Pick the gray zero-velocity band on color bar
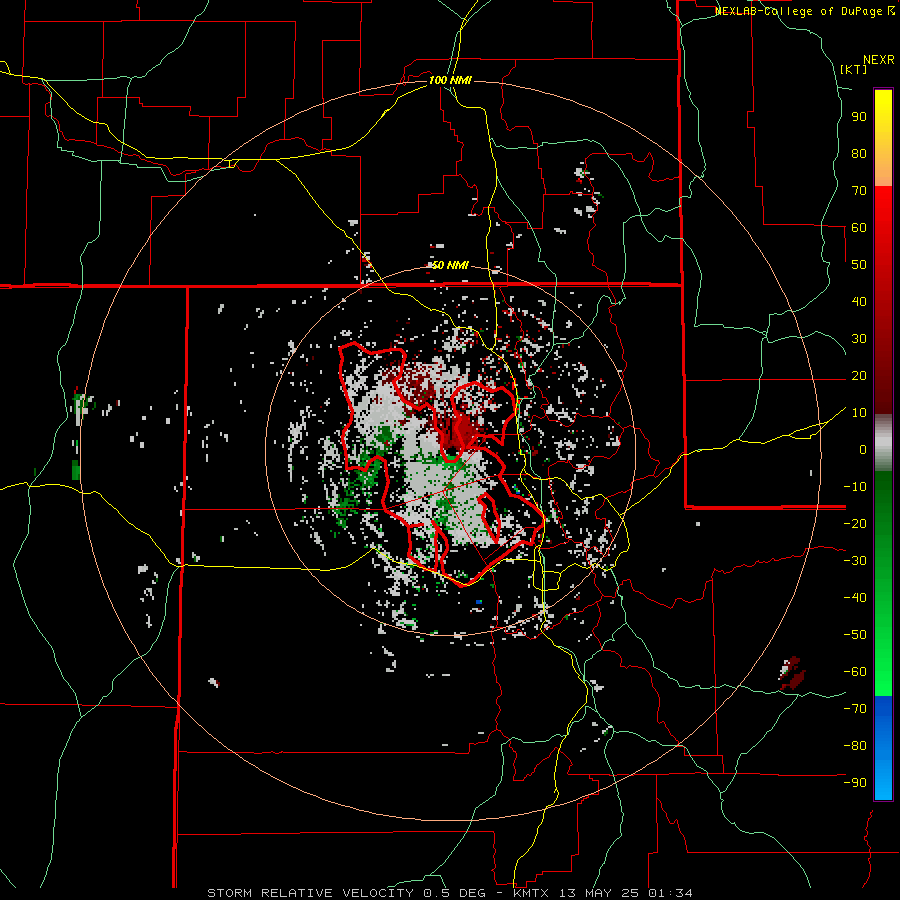This screenshot has width=900, height=900. point(883,443)
